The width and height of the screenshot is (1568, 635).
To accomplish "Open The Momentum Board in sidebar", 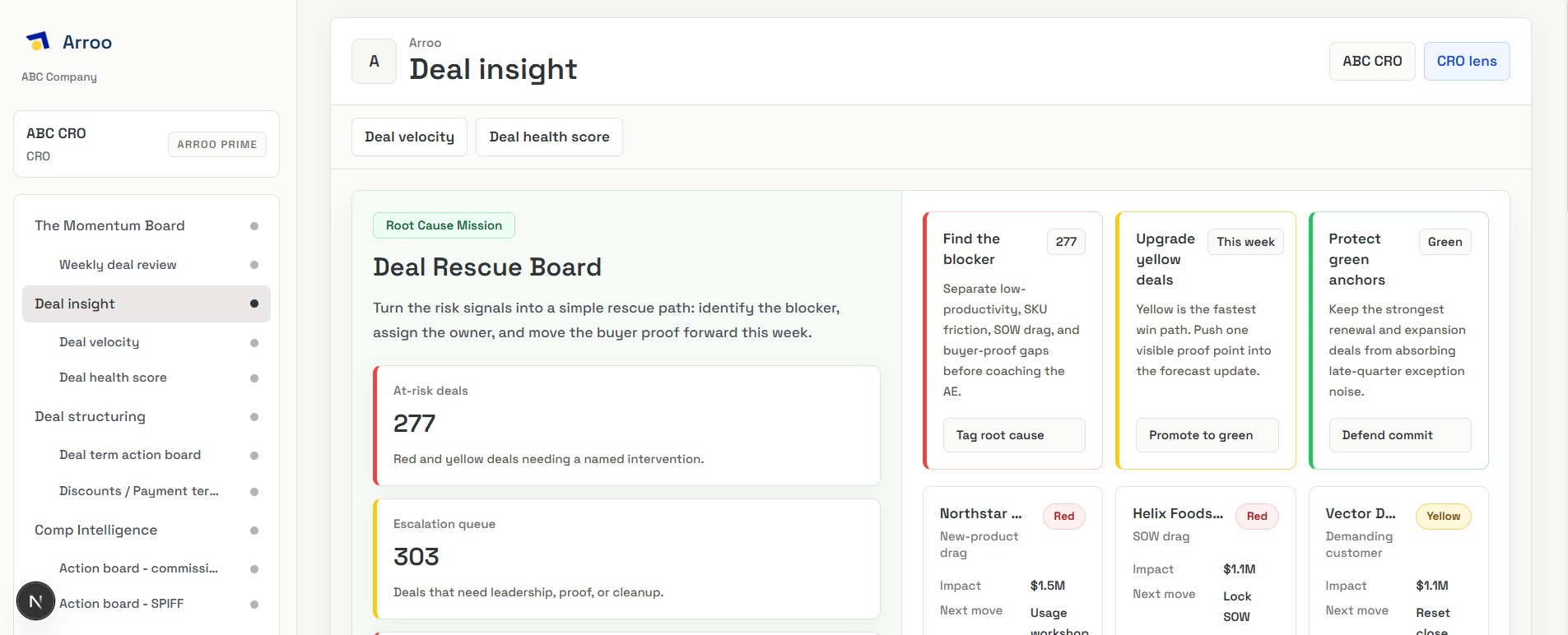I will (147, 226).
